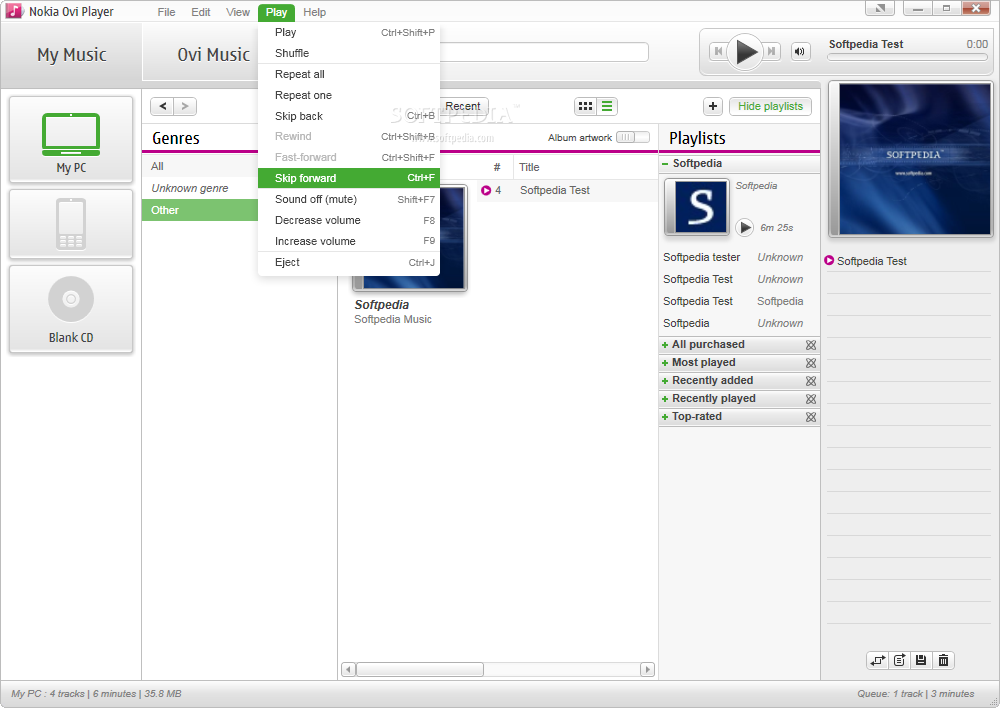The width and height of the screenshot is (1000, 708).
Task: Remove the All purchased playlist
Action: (x=811, y=345)
